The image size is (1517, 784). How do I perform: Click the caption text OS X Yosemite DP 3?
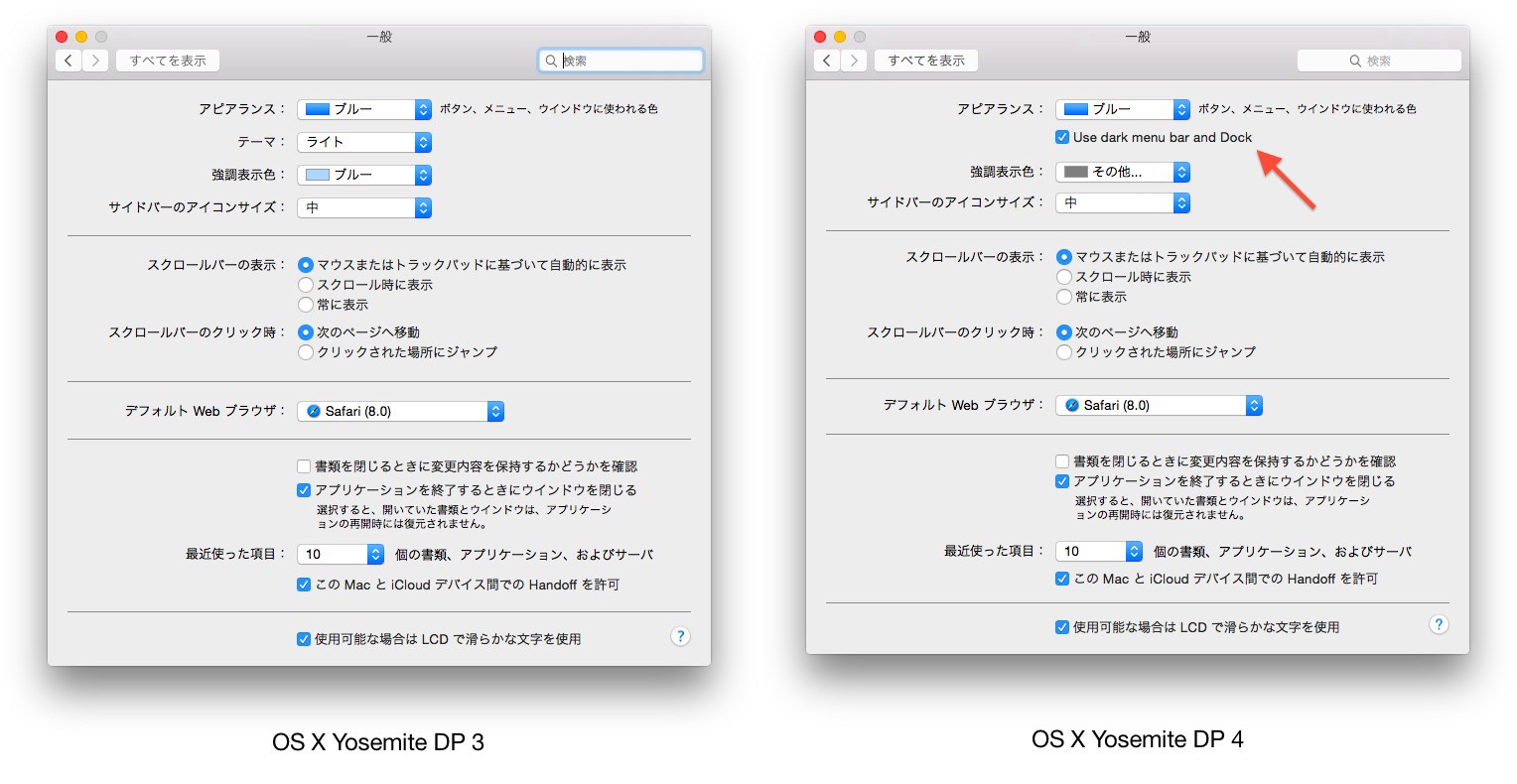coord(378,742)
